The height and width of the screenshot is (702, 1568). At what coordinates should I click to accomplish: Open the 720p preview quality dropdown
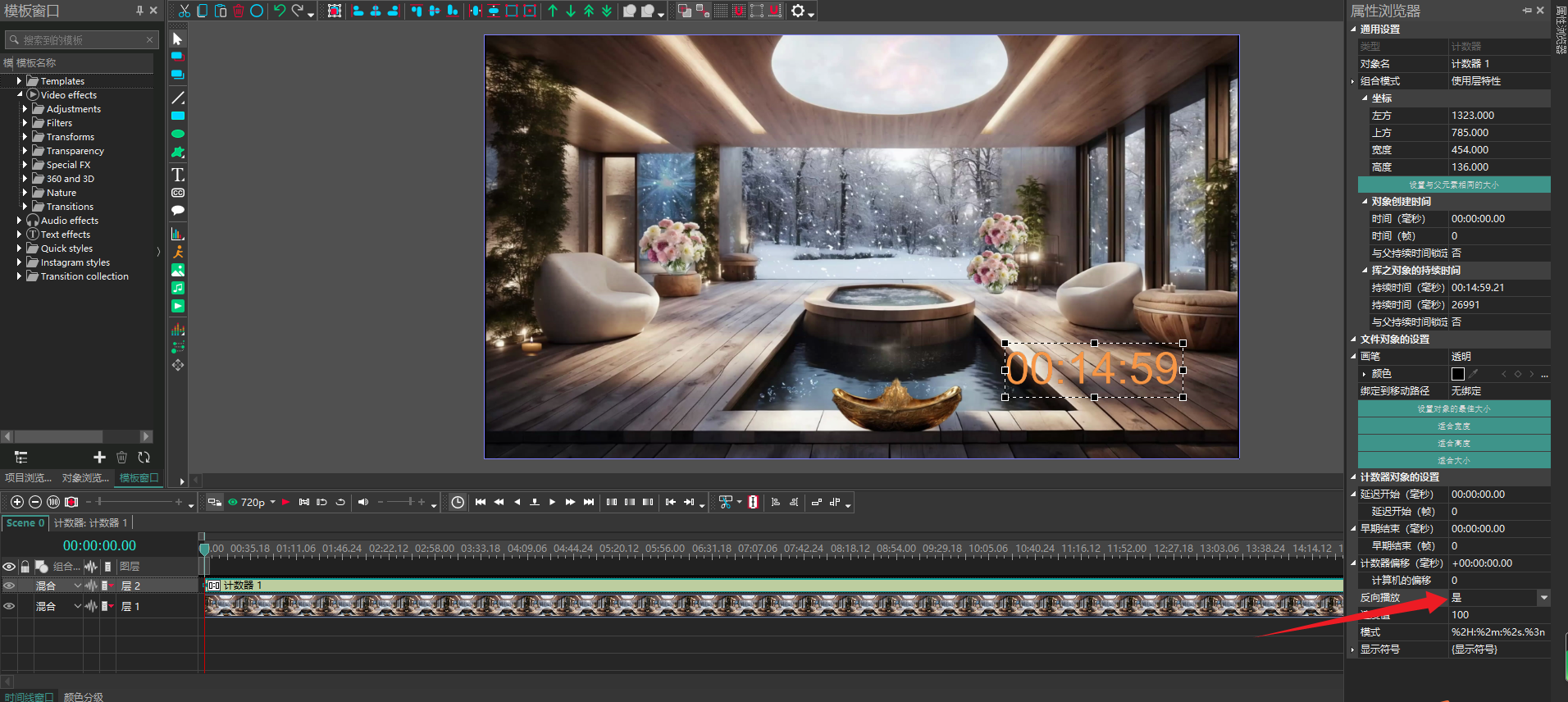coord(272,502)
